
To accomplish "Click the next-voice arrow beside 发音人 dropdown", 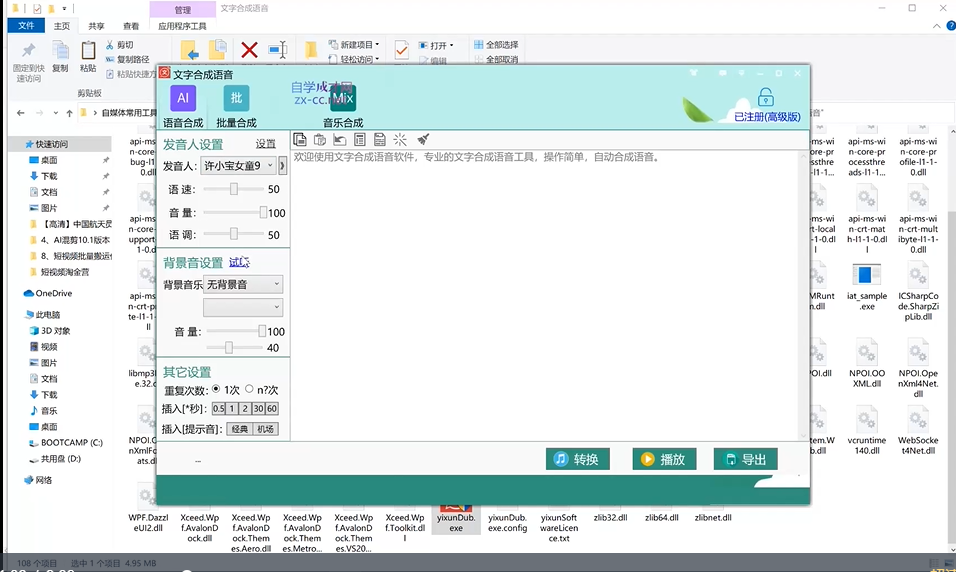I will (282, 165).
